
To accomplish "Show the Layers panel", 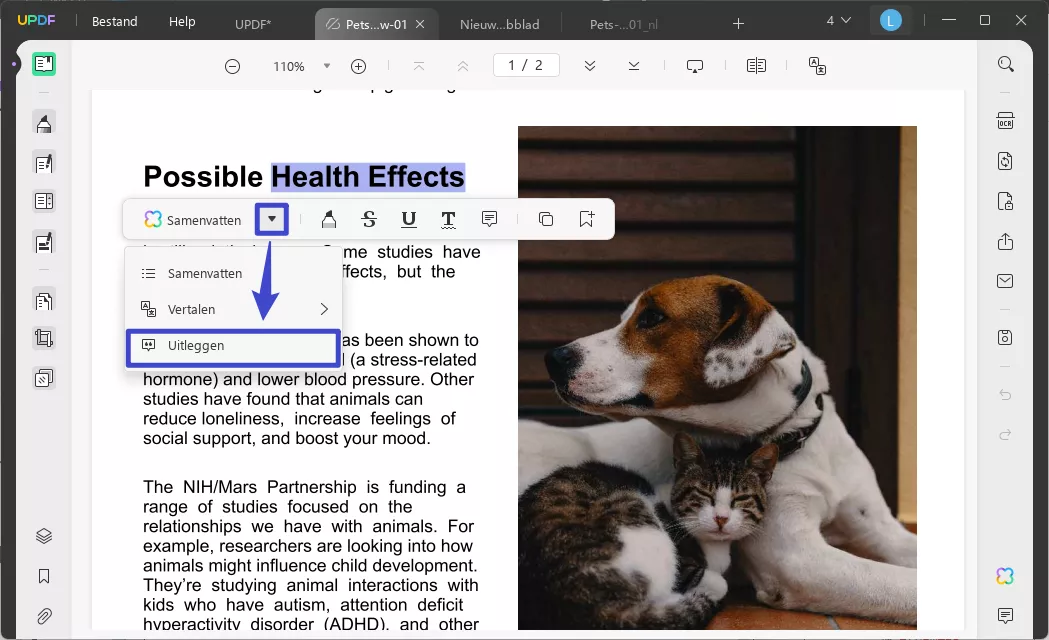I will (x=44, y=536).
